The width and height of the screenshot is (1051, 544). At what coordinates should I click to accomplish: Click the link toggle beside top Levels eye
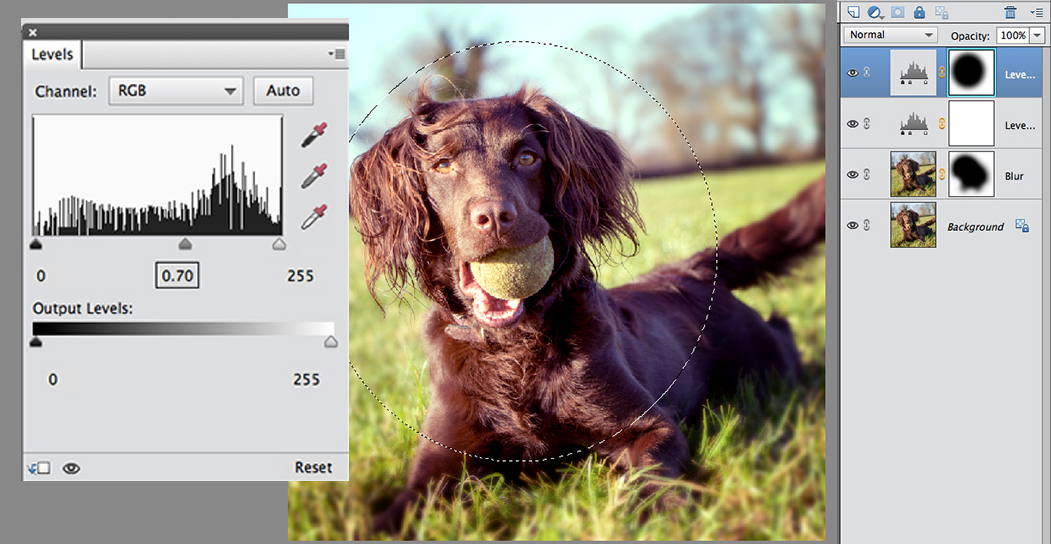pos(867,72)
